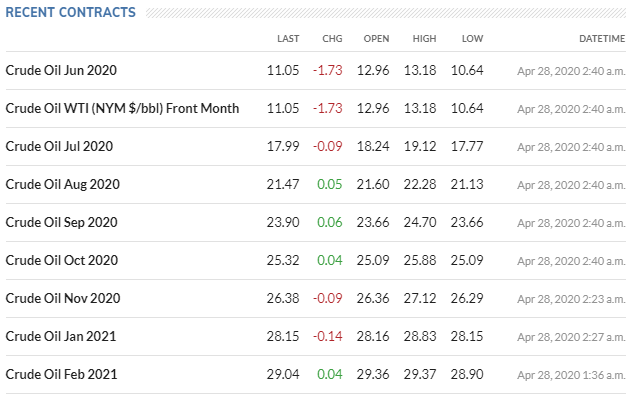Screen dimensions: 640x397
Task: Select the Jul 2020 last price 17.99
Action: click(283, 146)
